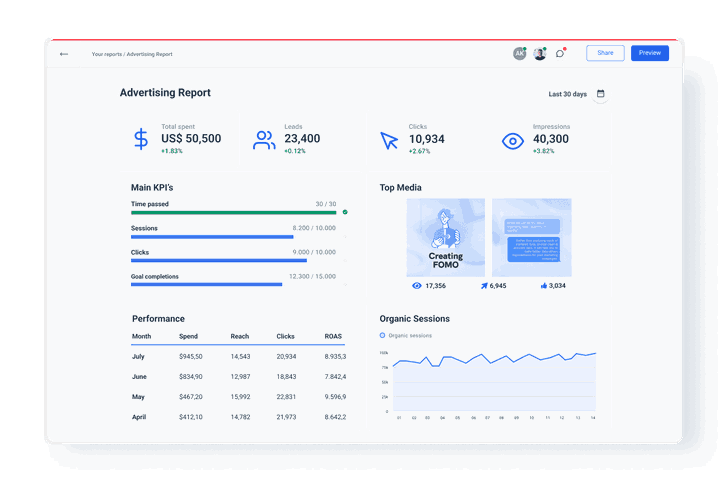Click the 40,300 impressions value

[x=551, y=139]
